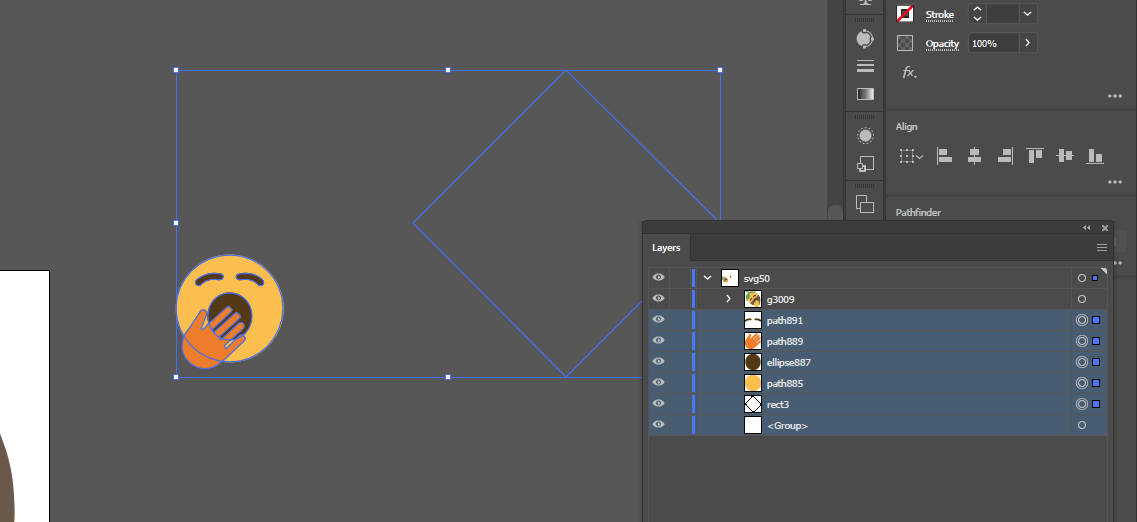
Task: Toggle visibility of path889
Action: [x=658, y=341]
